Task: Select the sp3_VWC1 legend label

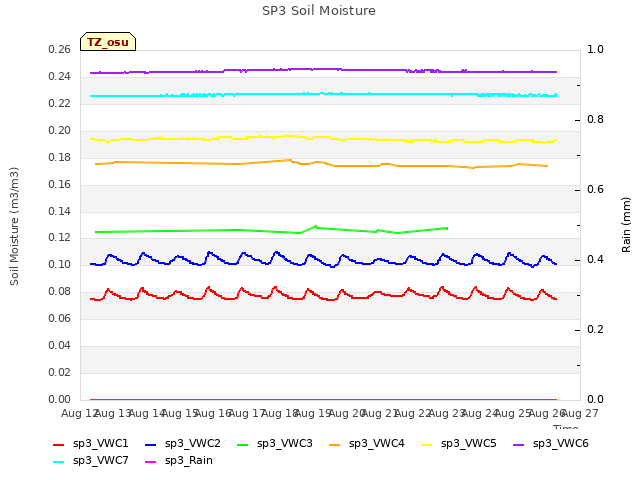Action: 100,444
